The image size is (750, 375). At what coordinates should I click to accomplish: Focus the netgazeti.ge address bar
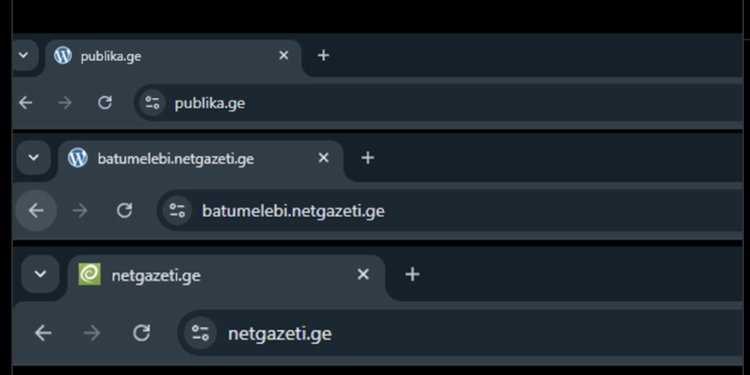coord(459,332)
